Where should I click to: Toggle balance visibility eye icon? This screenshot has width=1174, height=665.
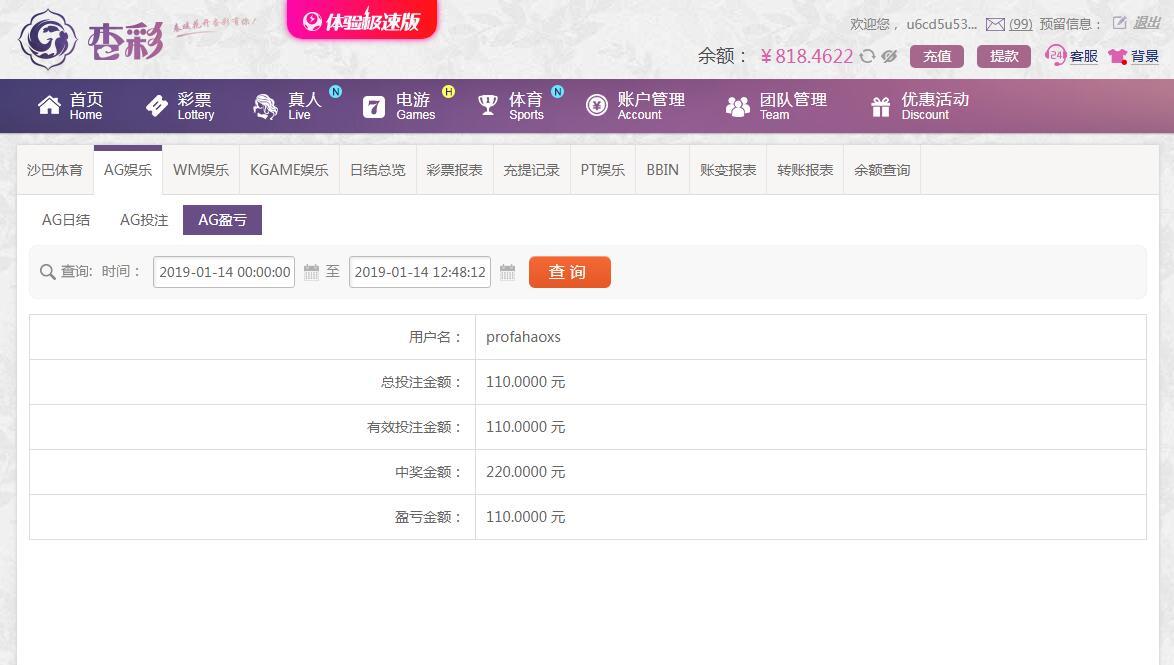pyautogui.click(x=889, y=56)
